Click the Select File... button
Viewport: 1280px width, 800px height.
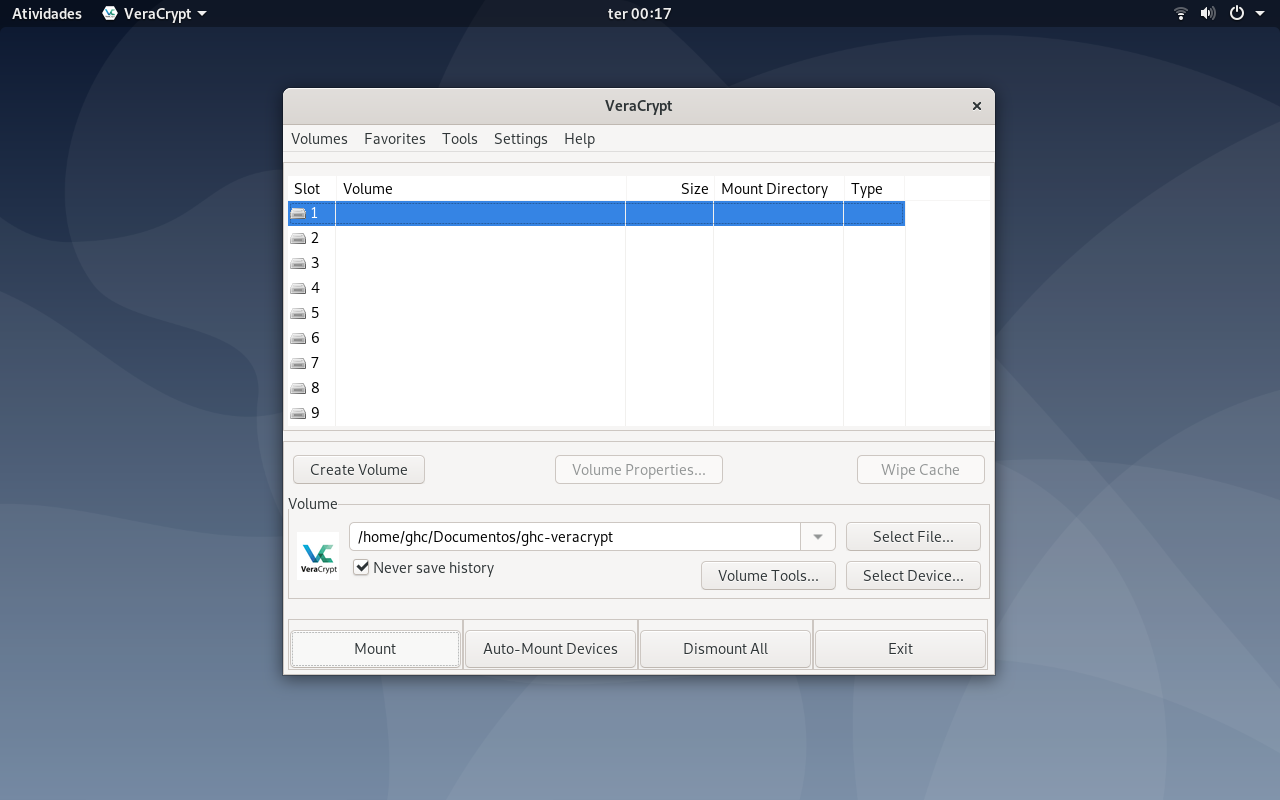tap(913, 537)
